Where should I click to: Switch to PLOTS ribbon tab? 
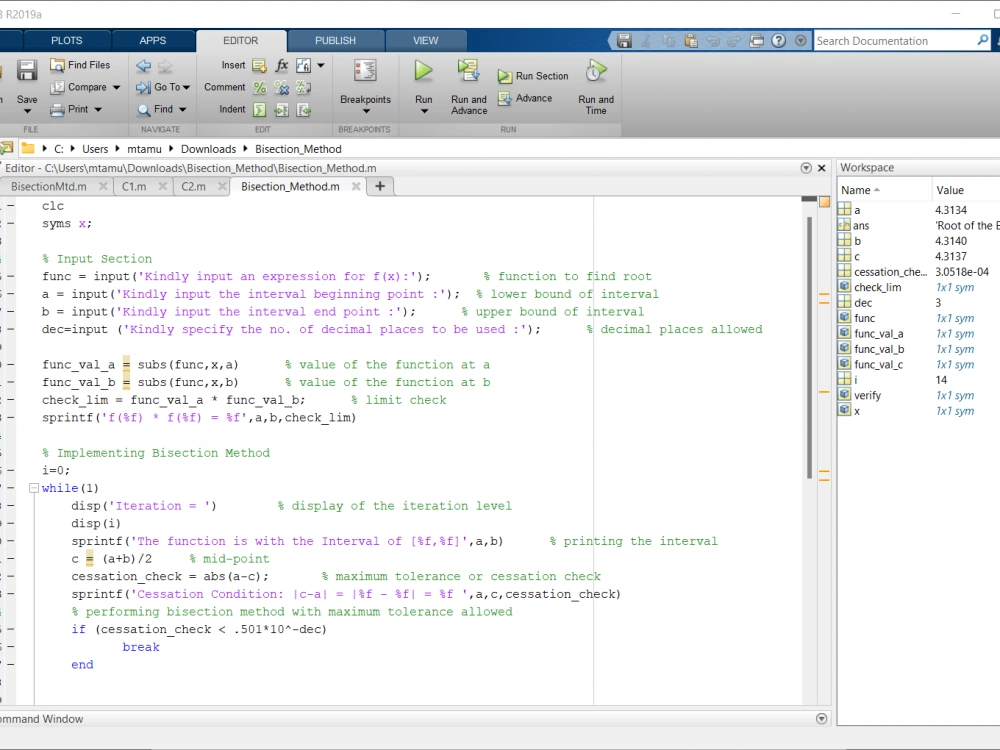point(66,40)
